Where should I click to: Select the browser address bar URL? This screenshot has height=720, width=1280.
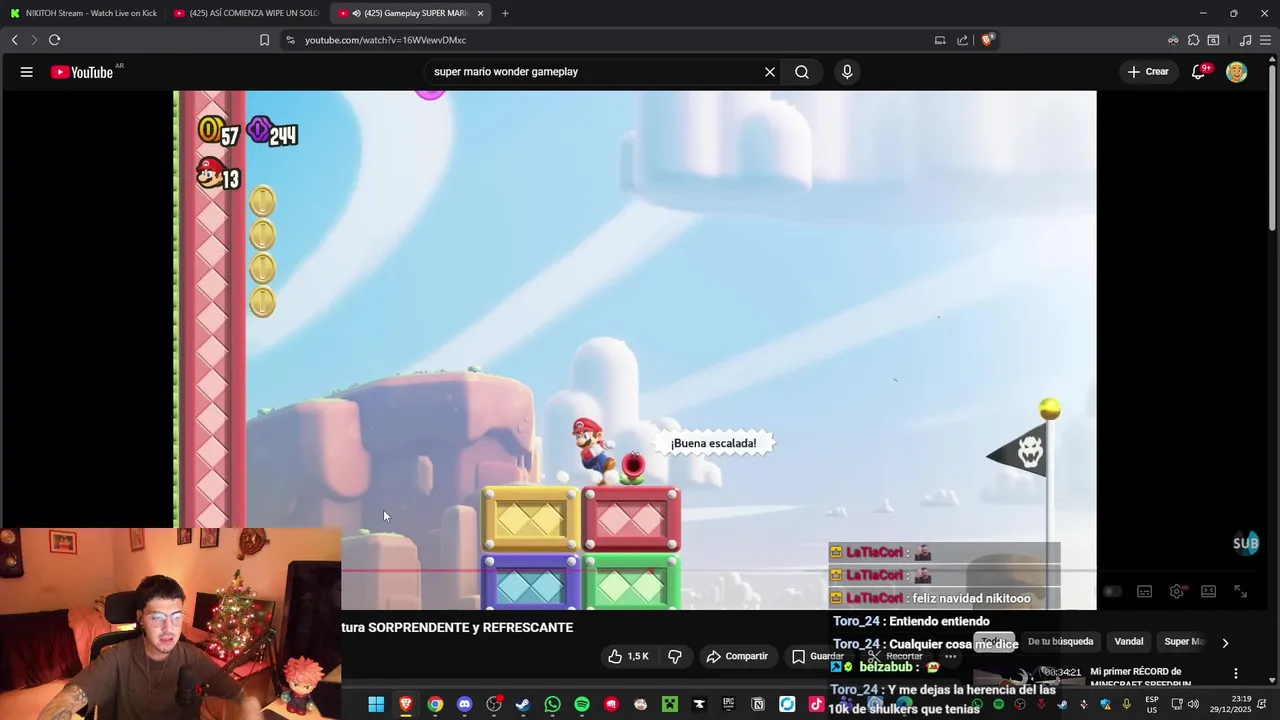[385, 40]
